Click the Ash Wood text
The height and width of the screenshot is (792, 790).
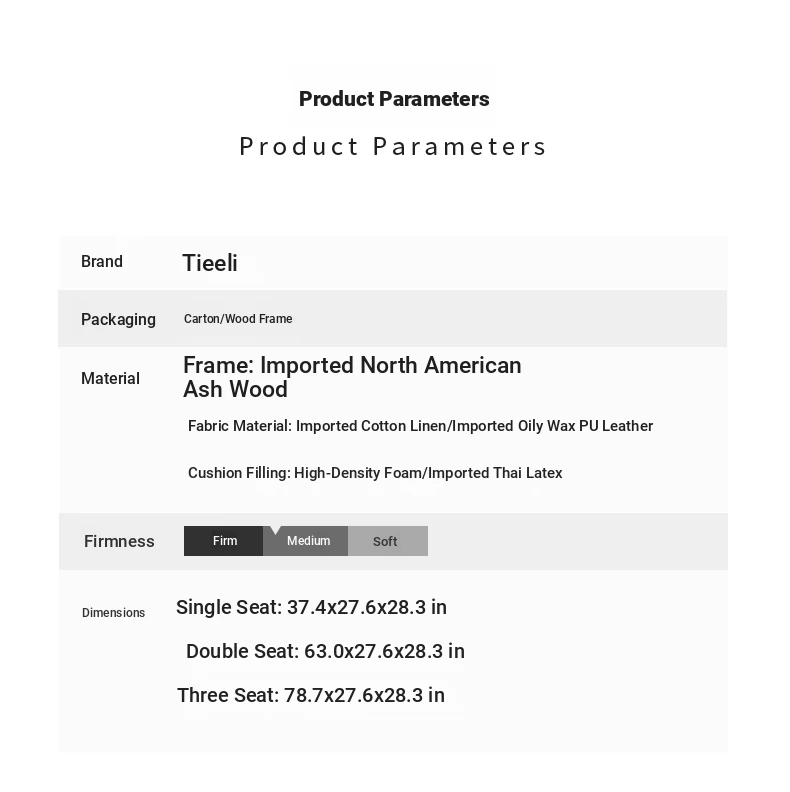(x=236, y=389)
